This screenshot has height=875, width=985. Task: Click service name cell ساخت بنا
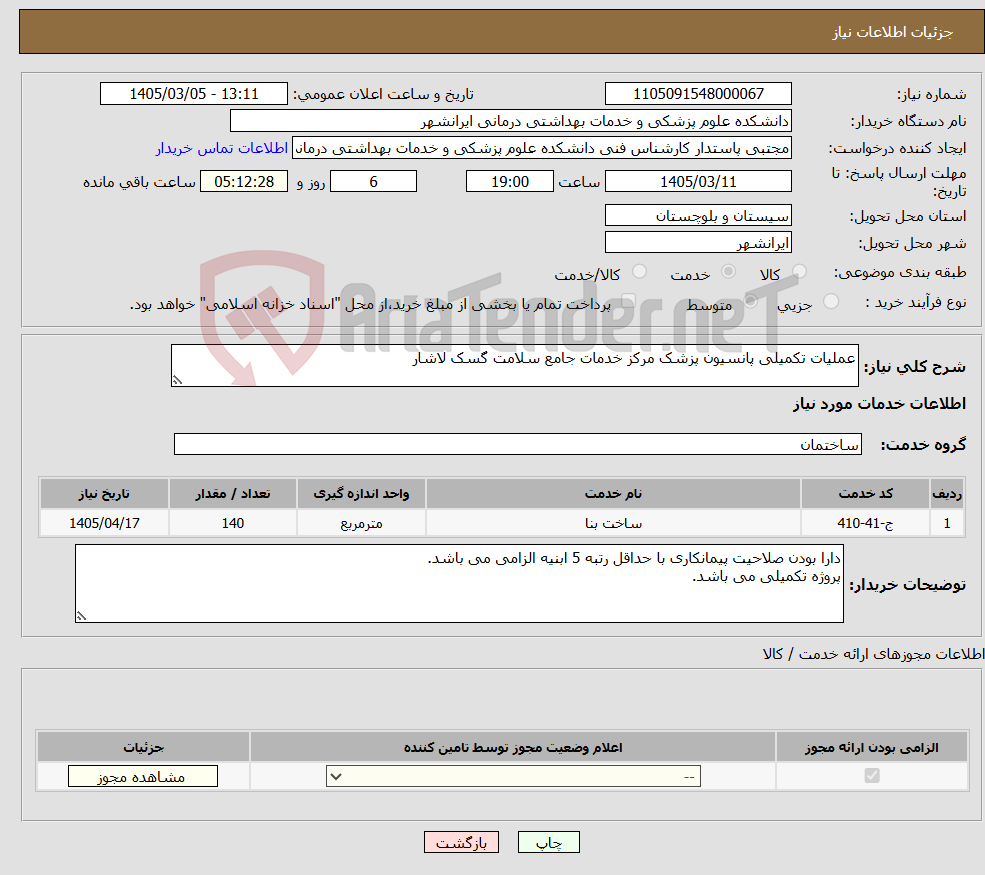(613, 523)
